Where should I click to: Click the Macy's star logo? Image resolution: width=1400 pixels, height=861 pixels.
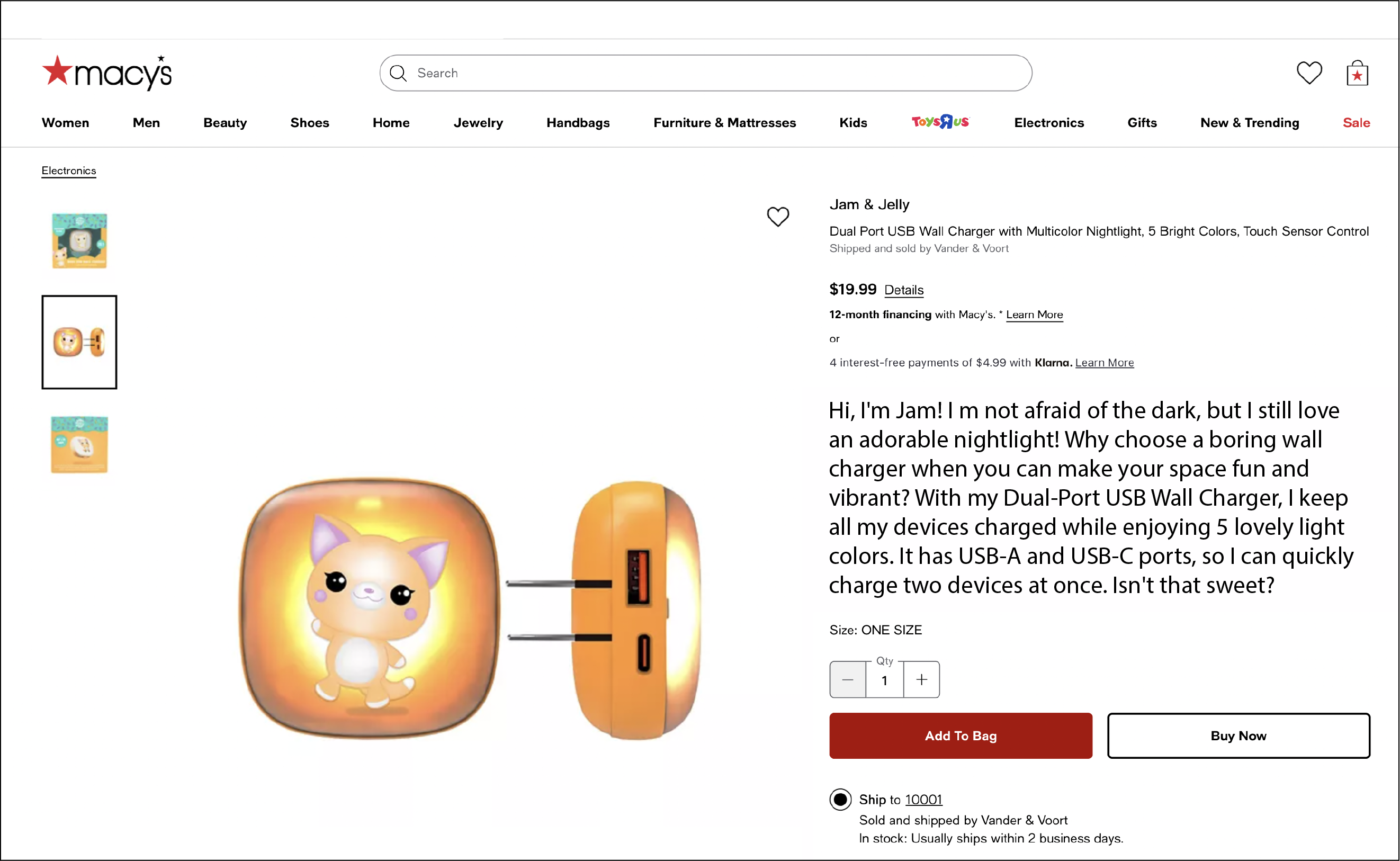tap(106, 73)
